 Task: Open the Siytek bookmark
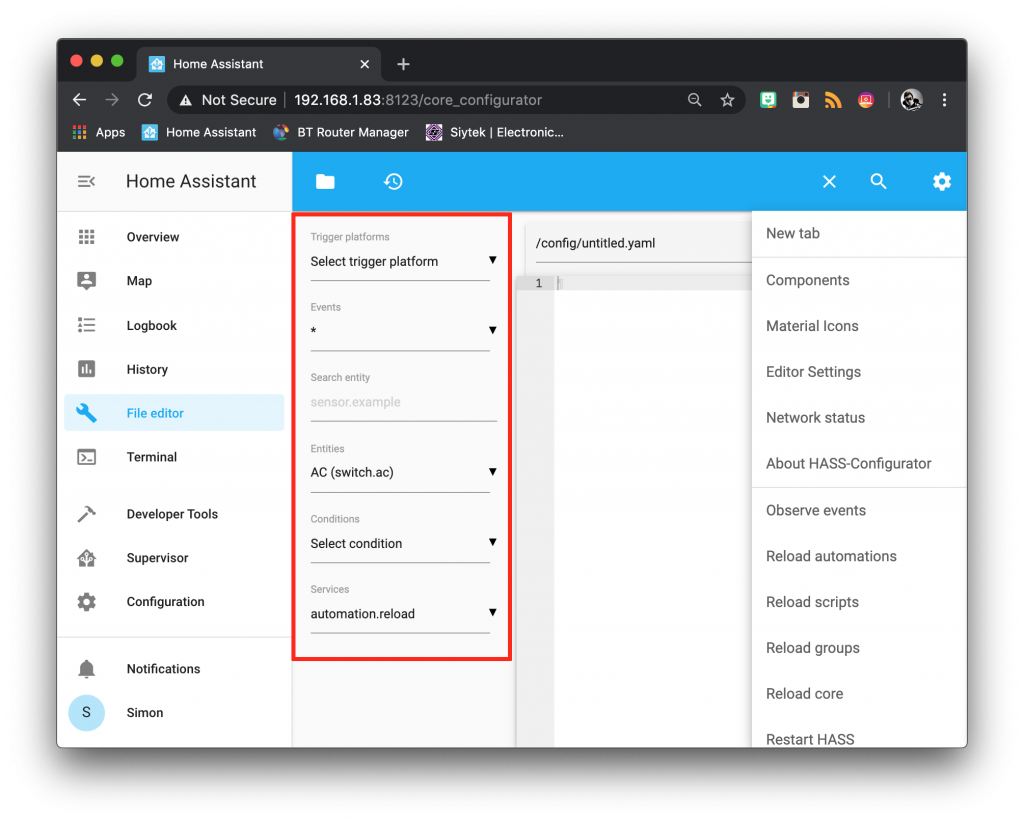tap(495, 133)
